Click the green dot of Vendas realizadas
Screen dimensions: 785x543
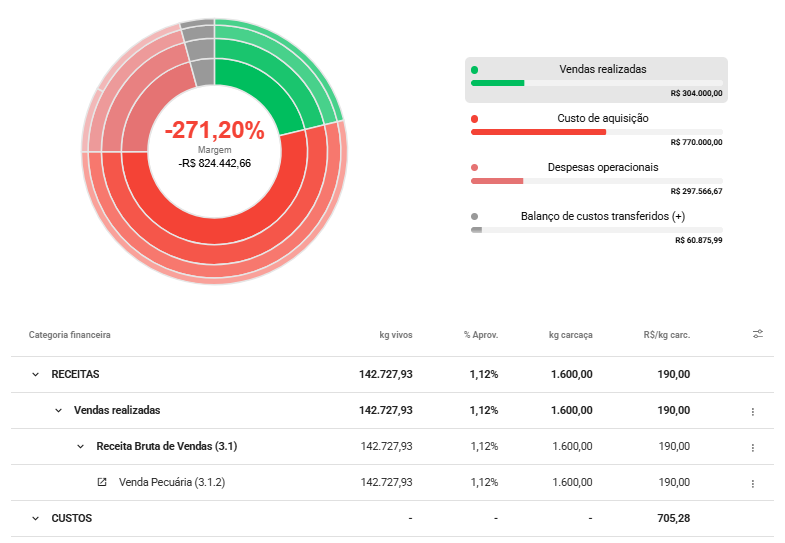[475, 70]
